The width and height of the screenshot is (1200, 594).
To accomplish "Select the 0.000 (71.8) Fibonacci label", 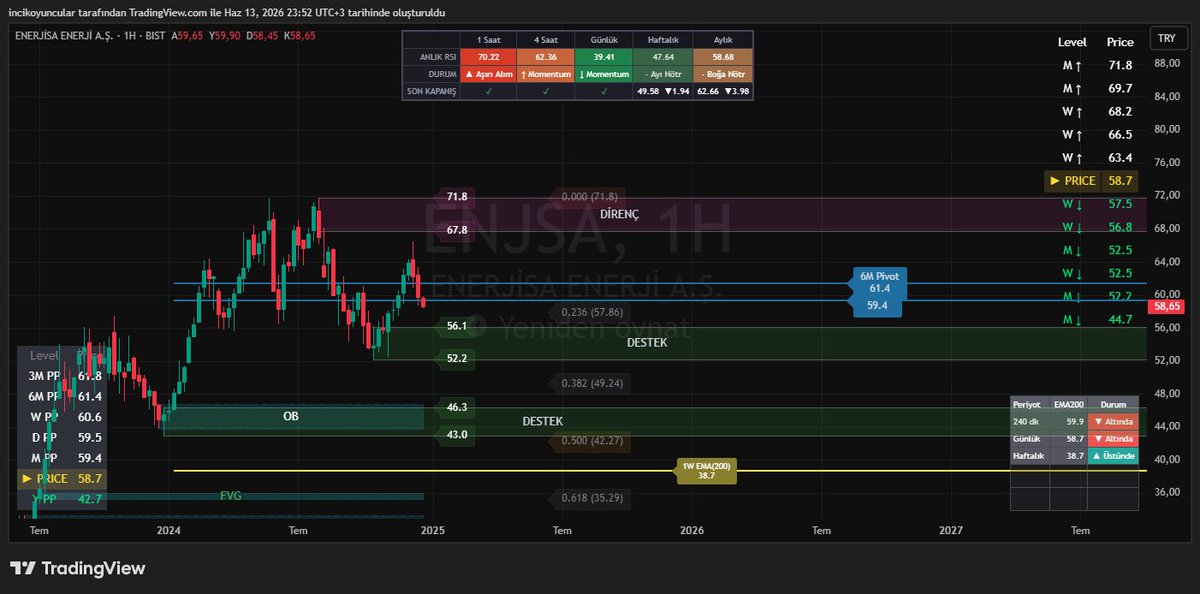I will click(x=590, y=197).
